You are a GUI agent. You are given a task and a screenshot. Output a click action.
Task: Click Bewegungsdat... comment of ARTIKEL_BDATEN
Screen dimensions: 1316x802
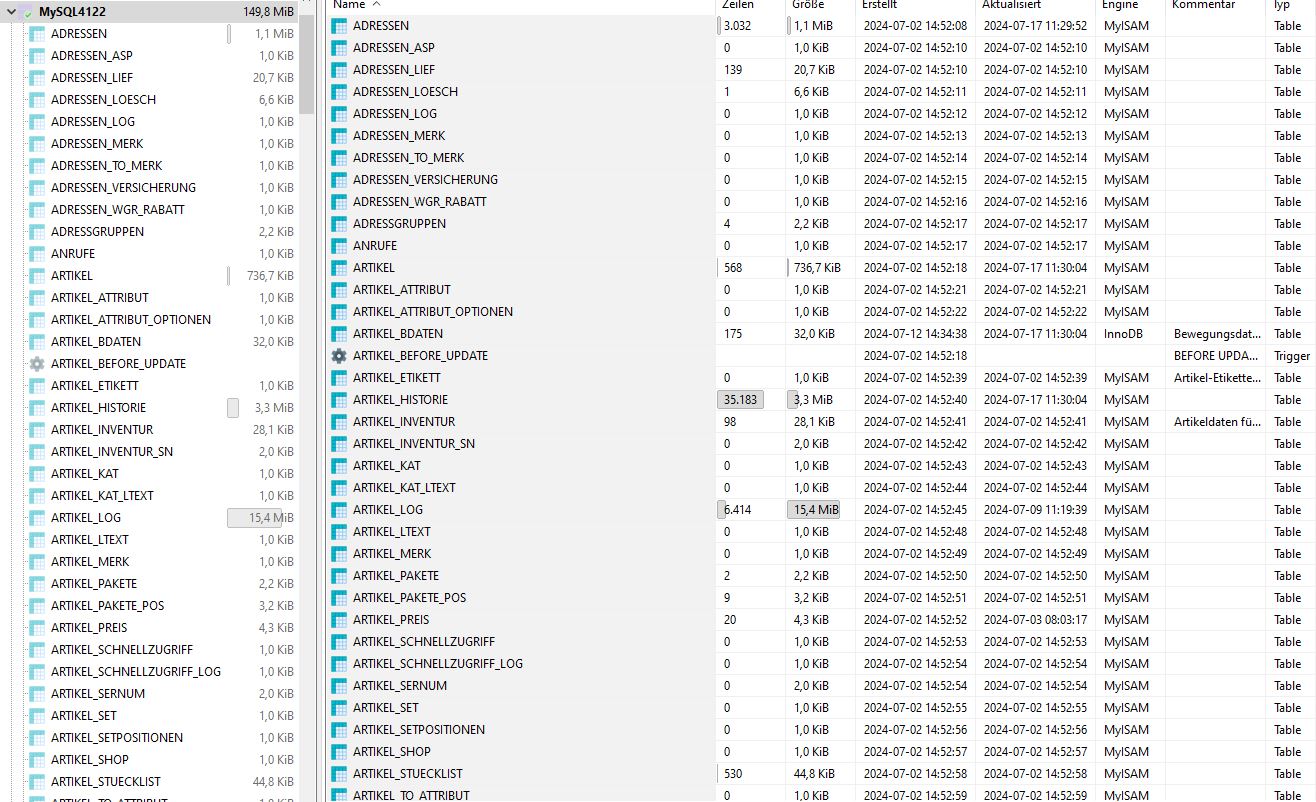coord(1217,334)
